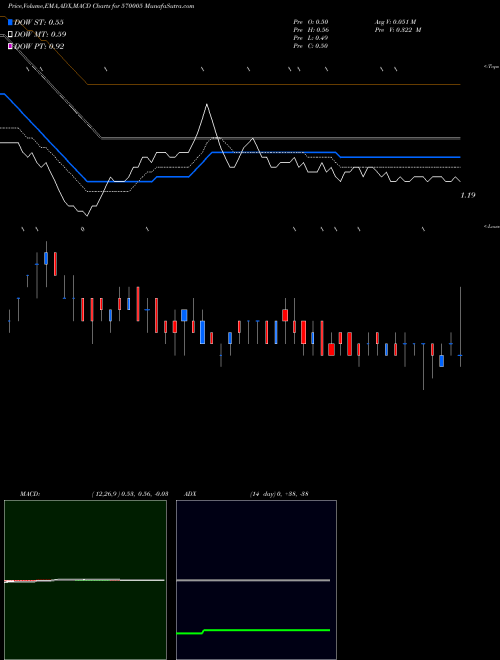Click the ADX heading label
500x660 pixels.
(x=190, y=494)
